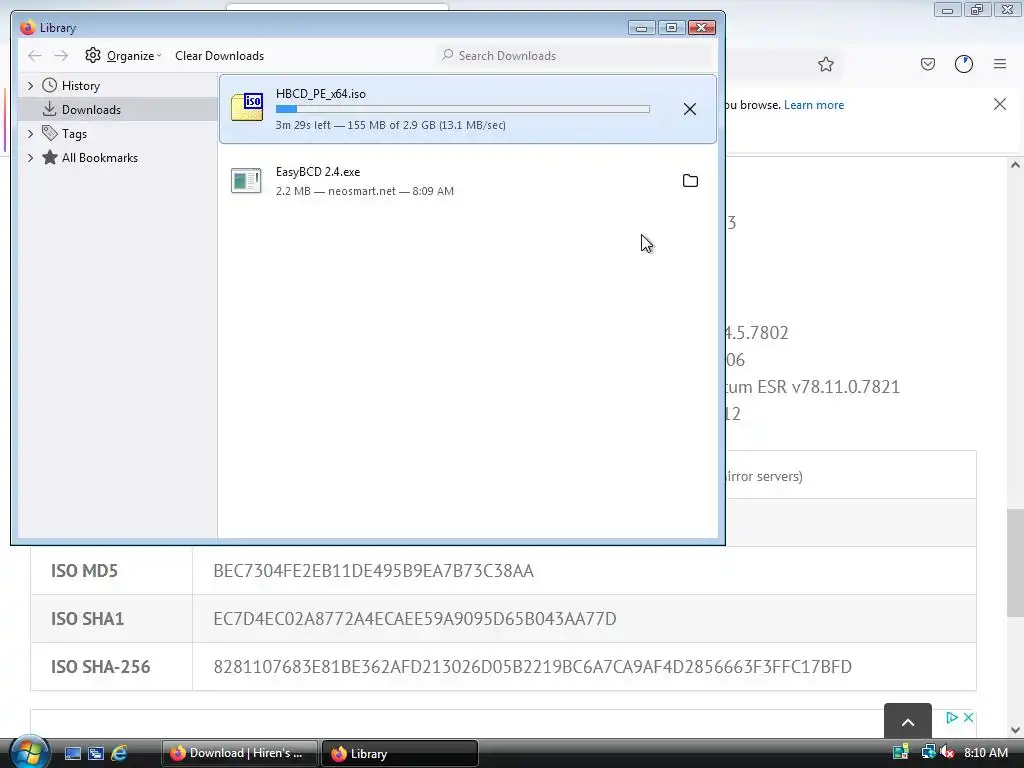Select the ISO MD5 hash value

pyautogui.click(x=374, y=571)
